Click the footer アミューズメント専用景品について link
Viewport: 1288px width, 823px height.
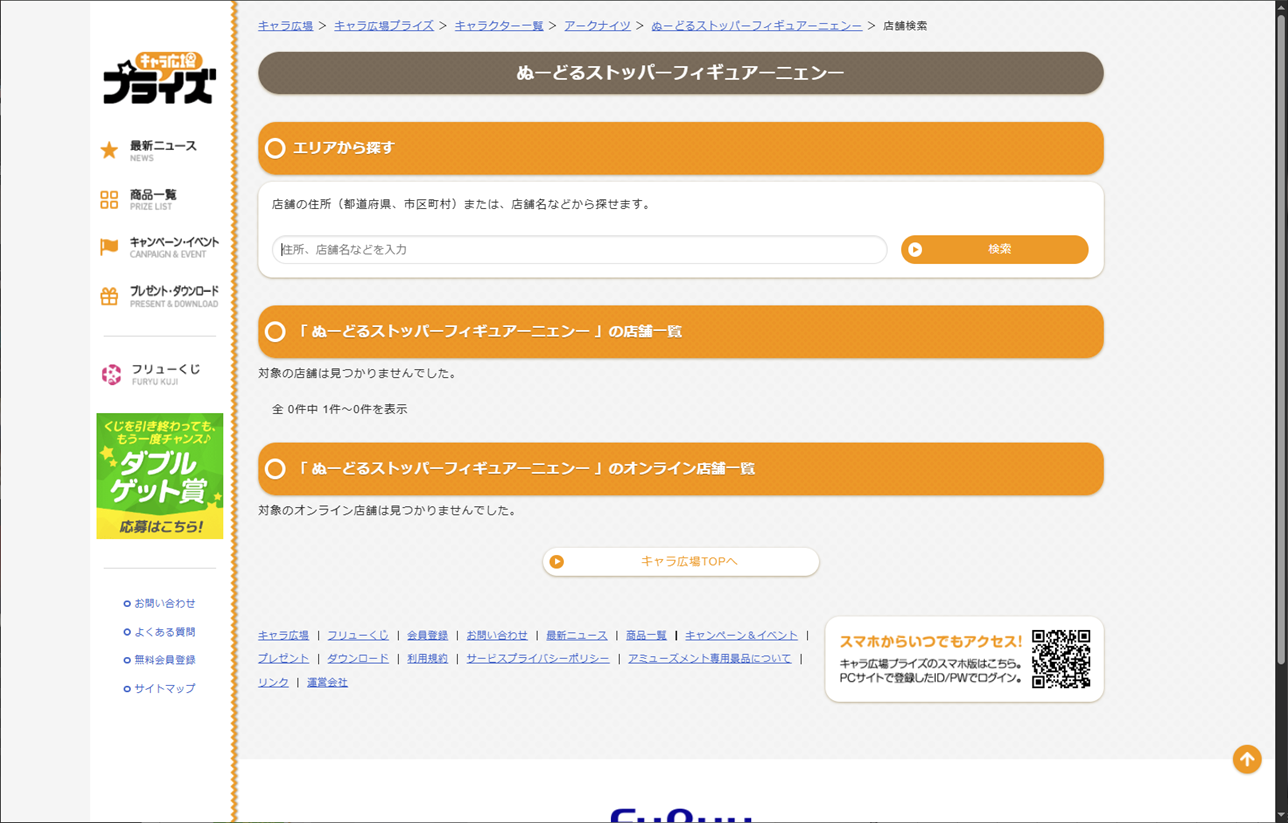click(709, 659)
